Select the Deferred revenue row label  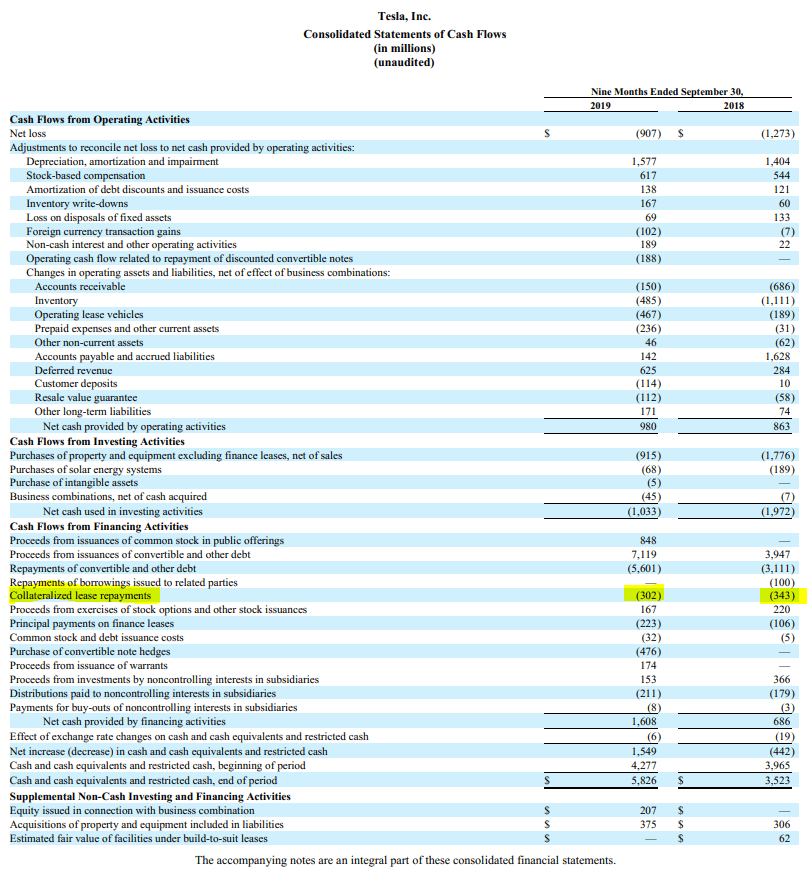tap(73, 370)
